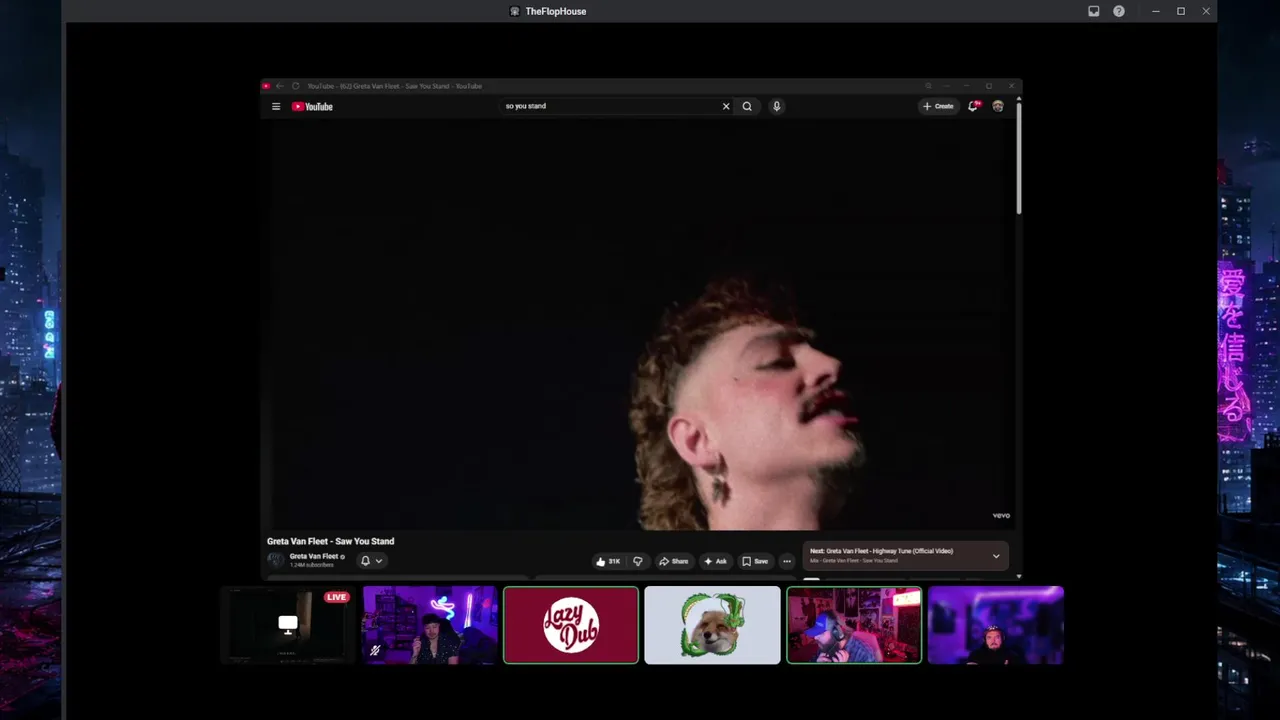
Task: Select the LIVE screen share tile
Action: [x=288, y=625]
